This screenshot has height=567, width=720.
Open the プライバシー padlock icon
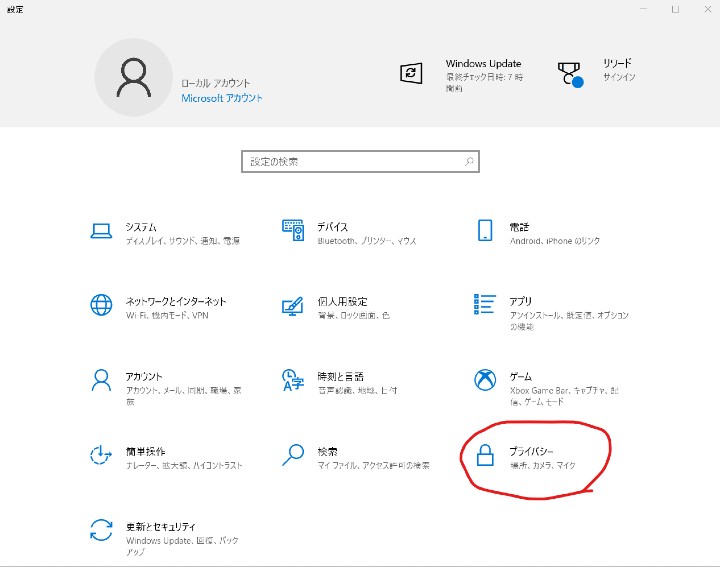tap(485, 455)
